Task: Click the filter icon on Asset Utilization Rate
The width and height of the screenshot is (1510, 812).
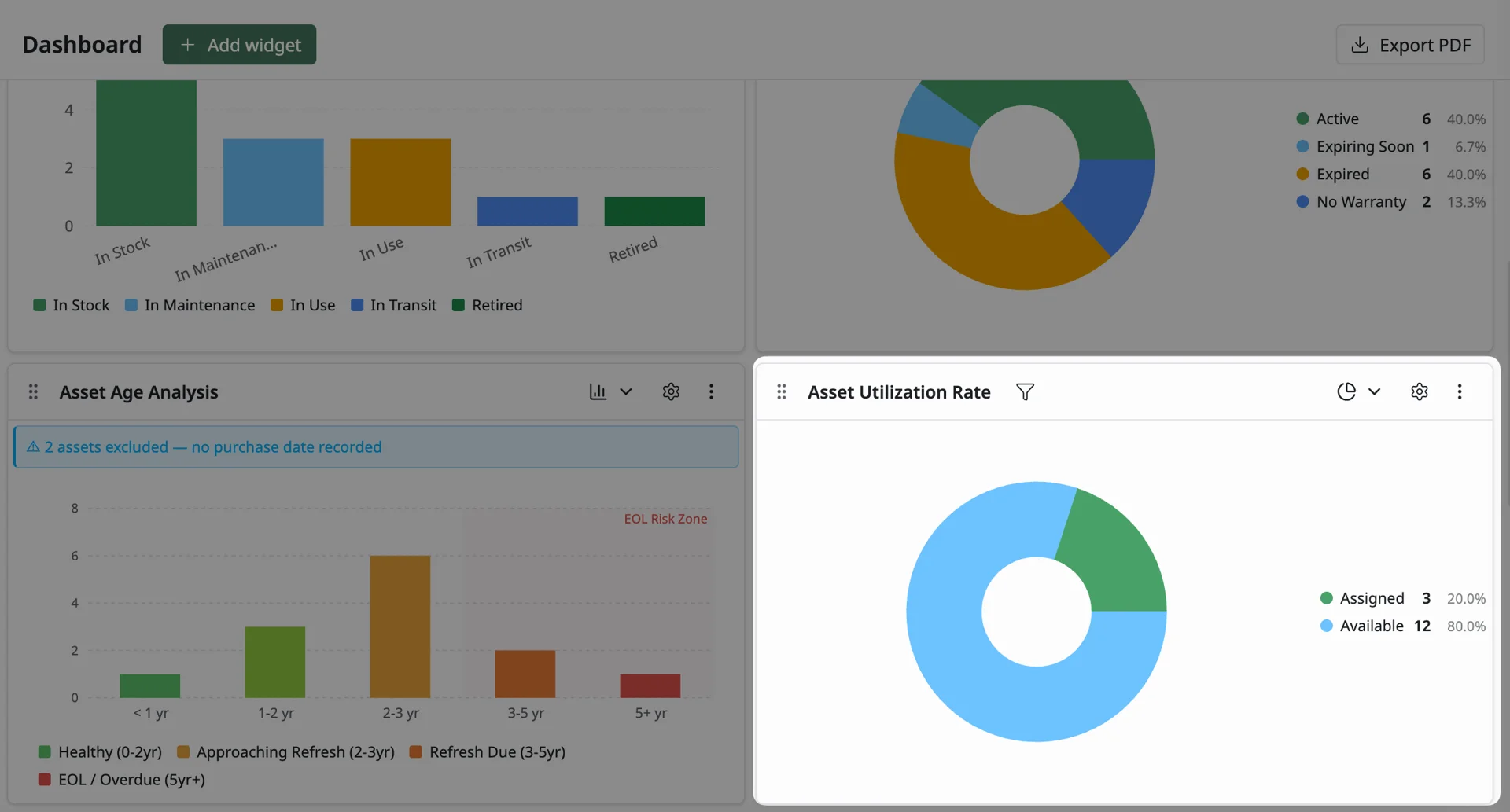Action: click(x=1025, y=391)
